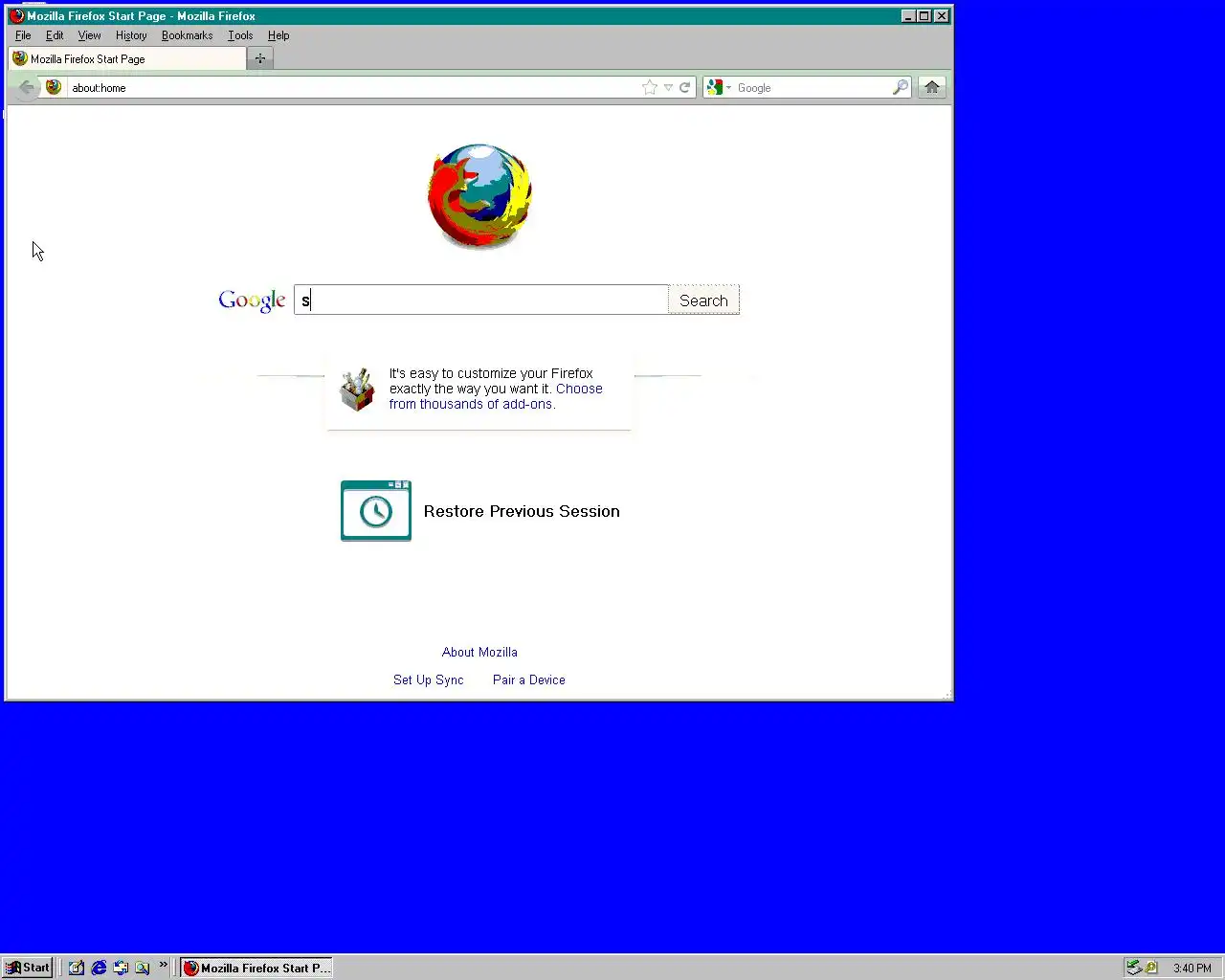1225x980 pixels.
Task: Click the network connection tray icon
Action: click(x=1133, y=968)
